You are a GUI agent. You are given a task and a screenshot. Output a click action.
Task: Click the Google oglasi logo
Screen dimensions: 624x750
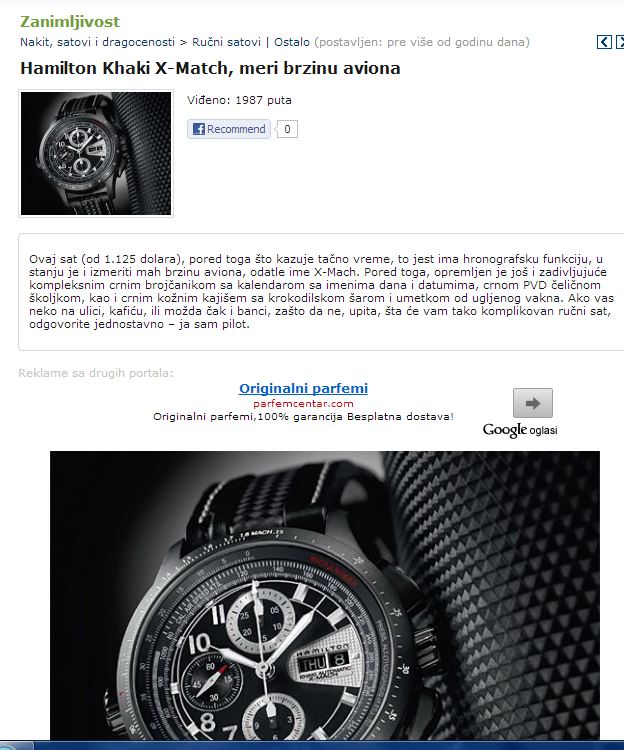(520, 430)
